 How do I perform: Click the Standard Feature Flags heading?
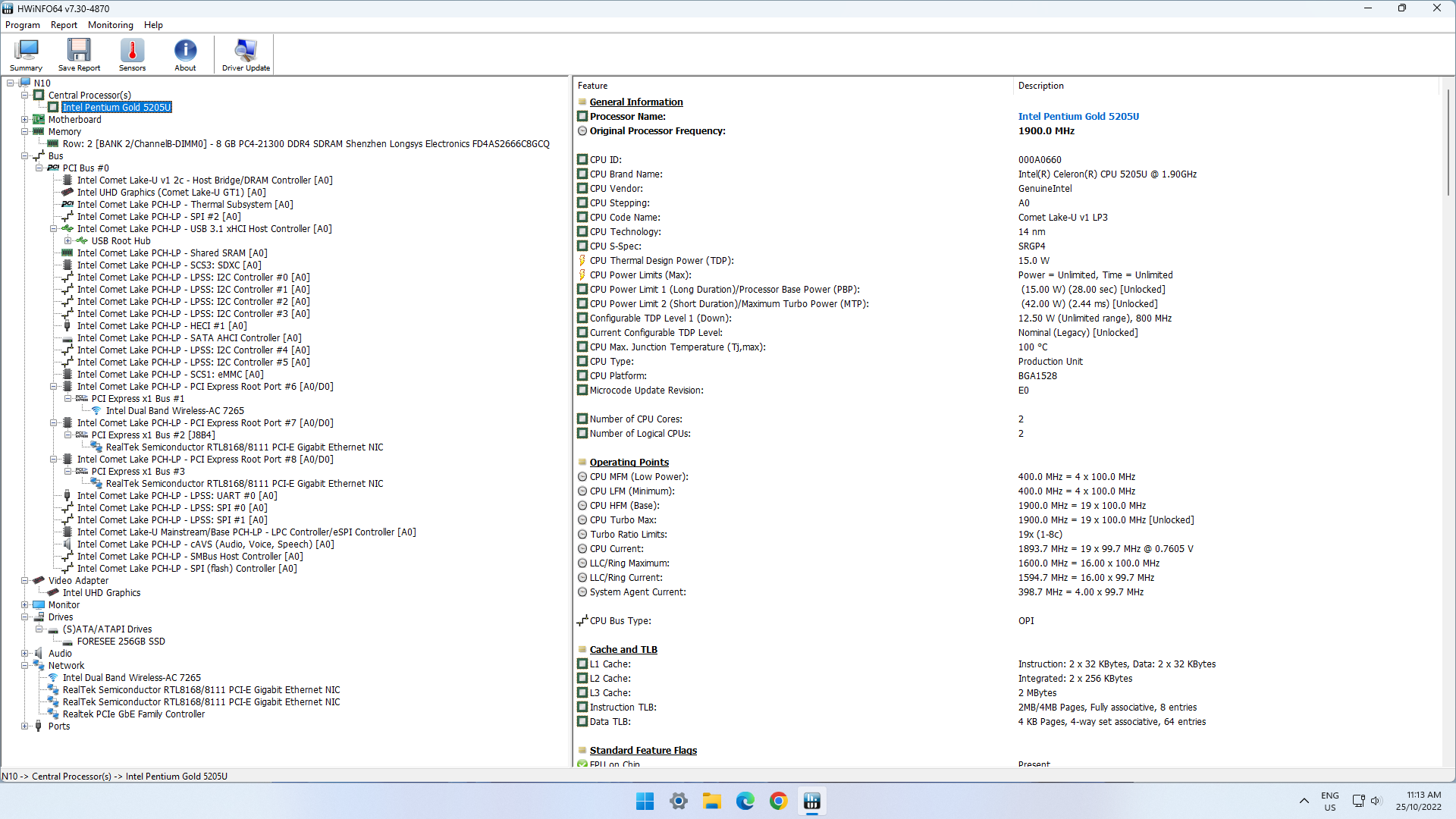[643, 751]
